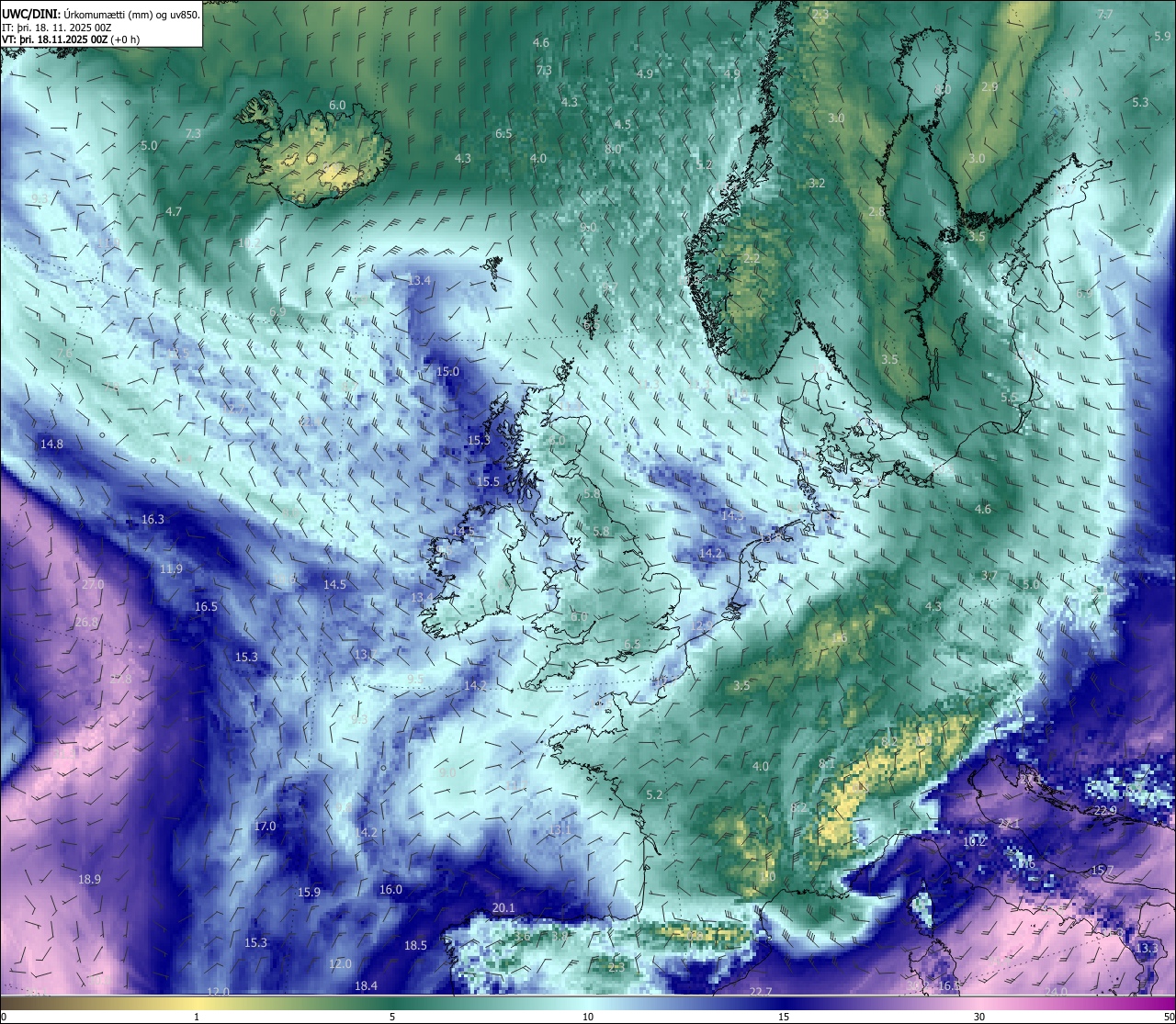Image resolution: width=1176 pixels, height=1024 pixels.
Task: Click the 2.8 value over Sweden
Action: click(876, 211)
